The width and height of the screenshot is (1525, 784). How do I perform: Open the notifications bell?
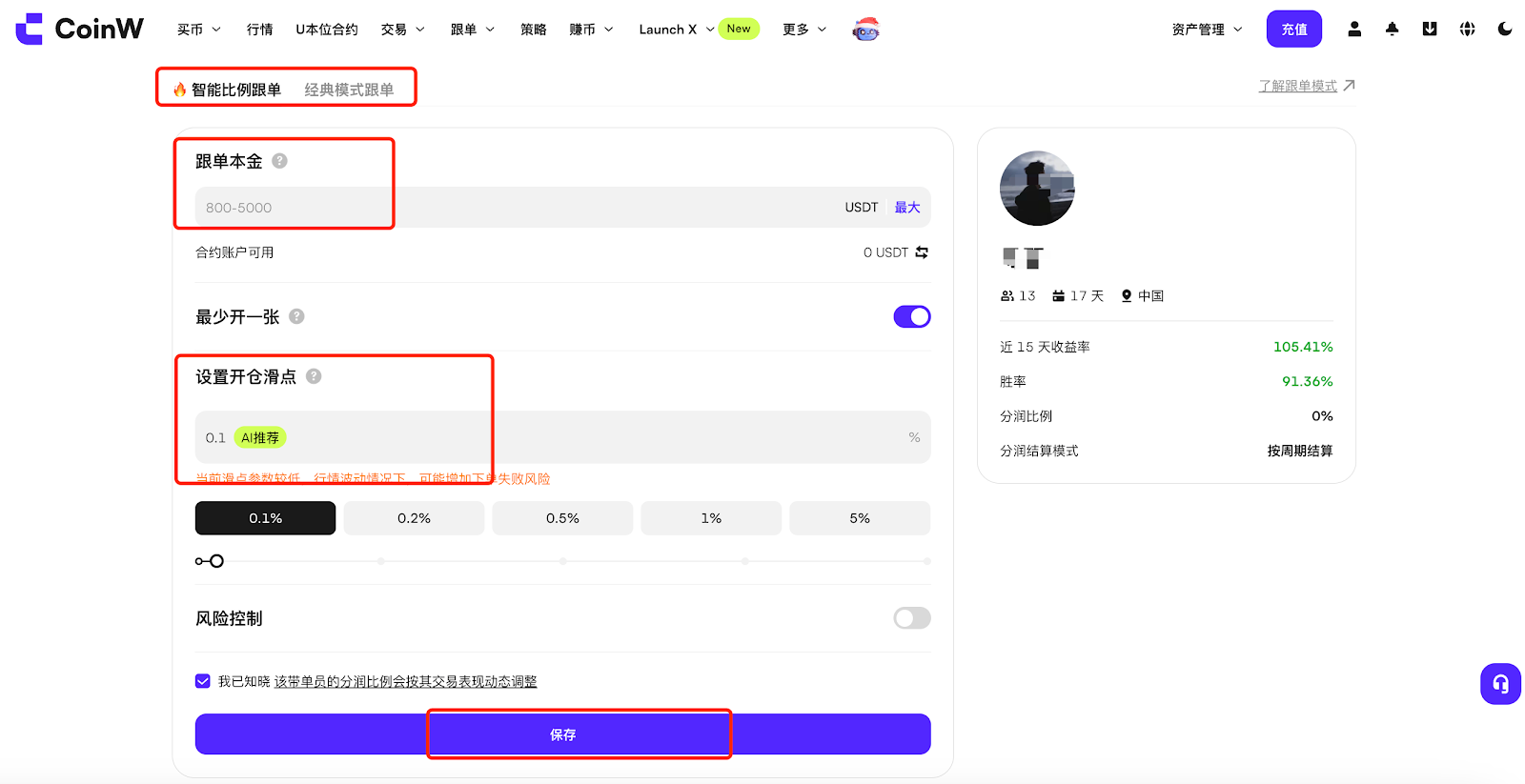(1392, 30)
